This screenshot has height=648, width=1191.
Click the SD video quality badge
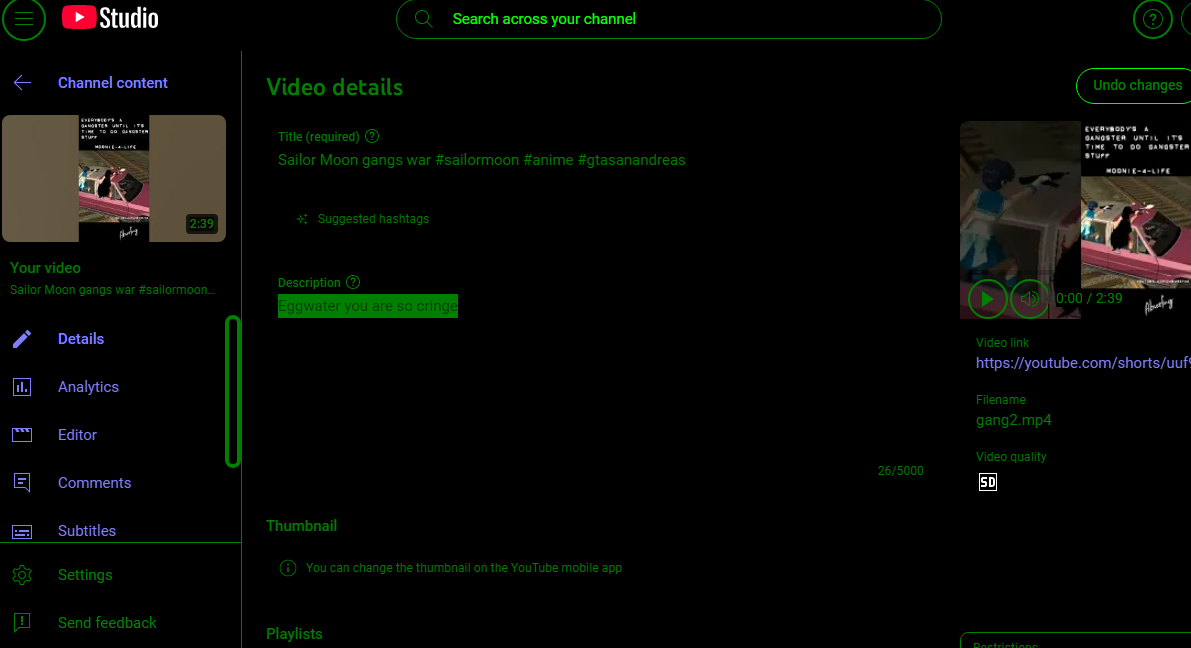987,482
